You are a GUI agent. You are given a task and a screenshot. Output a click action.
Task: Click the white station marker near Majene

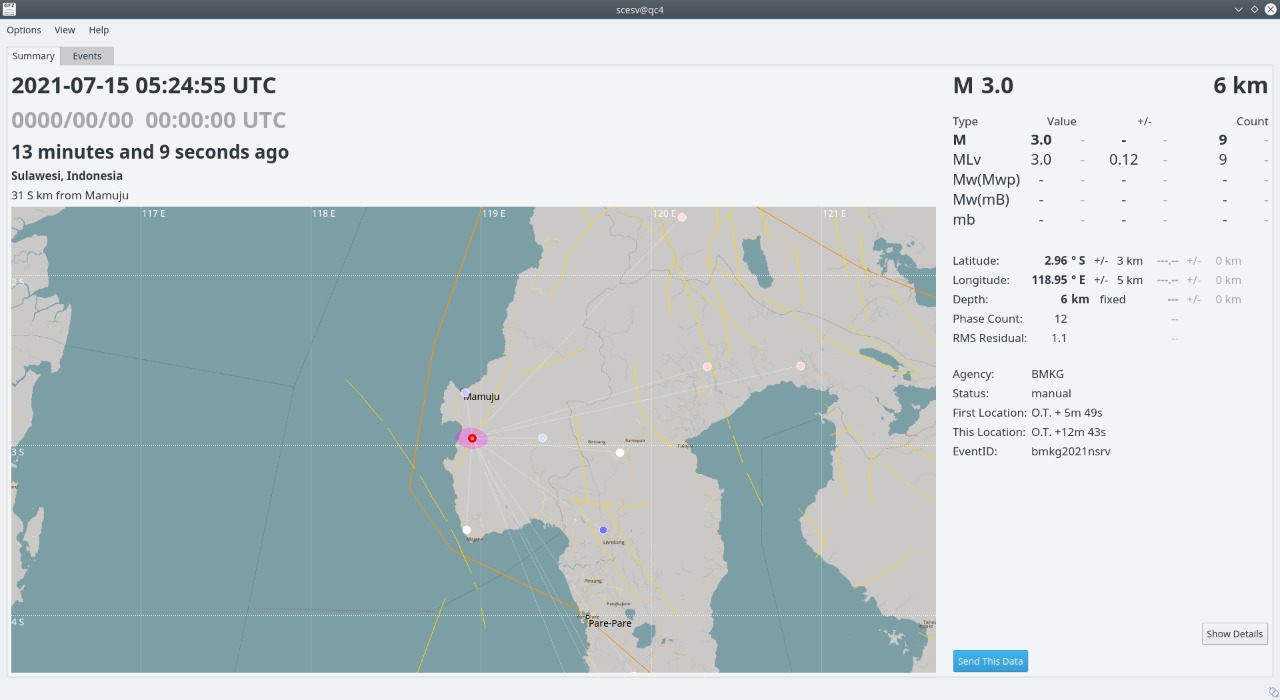pos(466,530)
